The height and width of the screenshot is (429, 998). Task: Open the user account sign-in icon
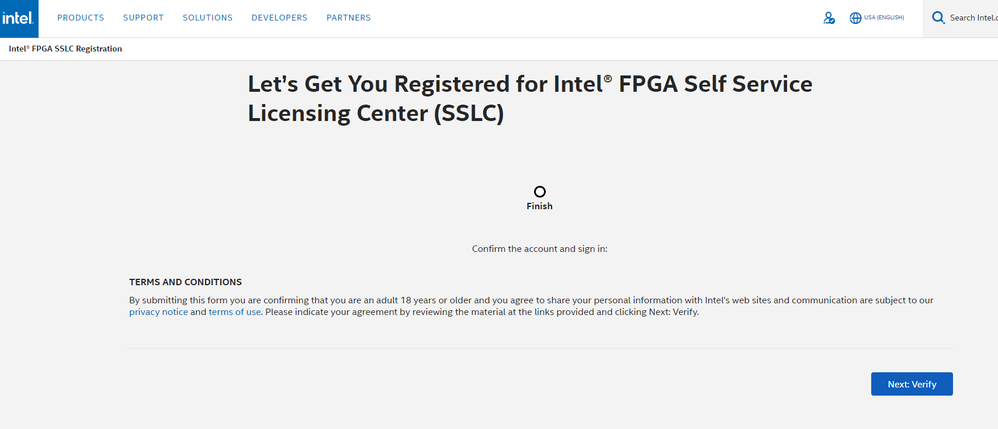(828, 18)
